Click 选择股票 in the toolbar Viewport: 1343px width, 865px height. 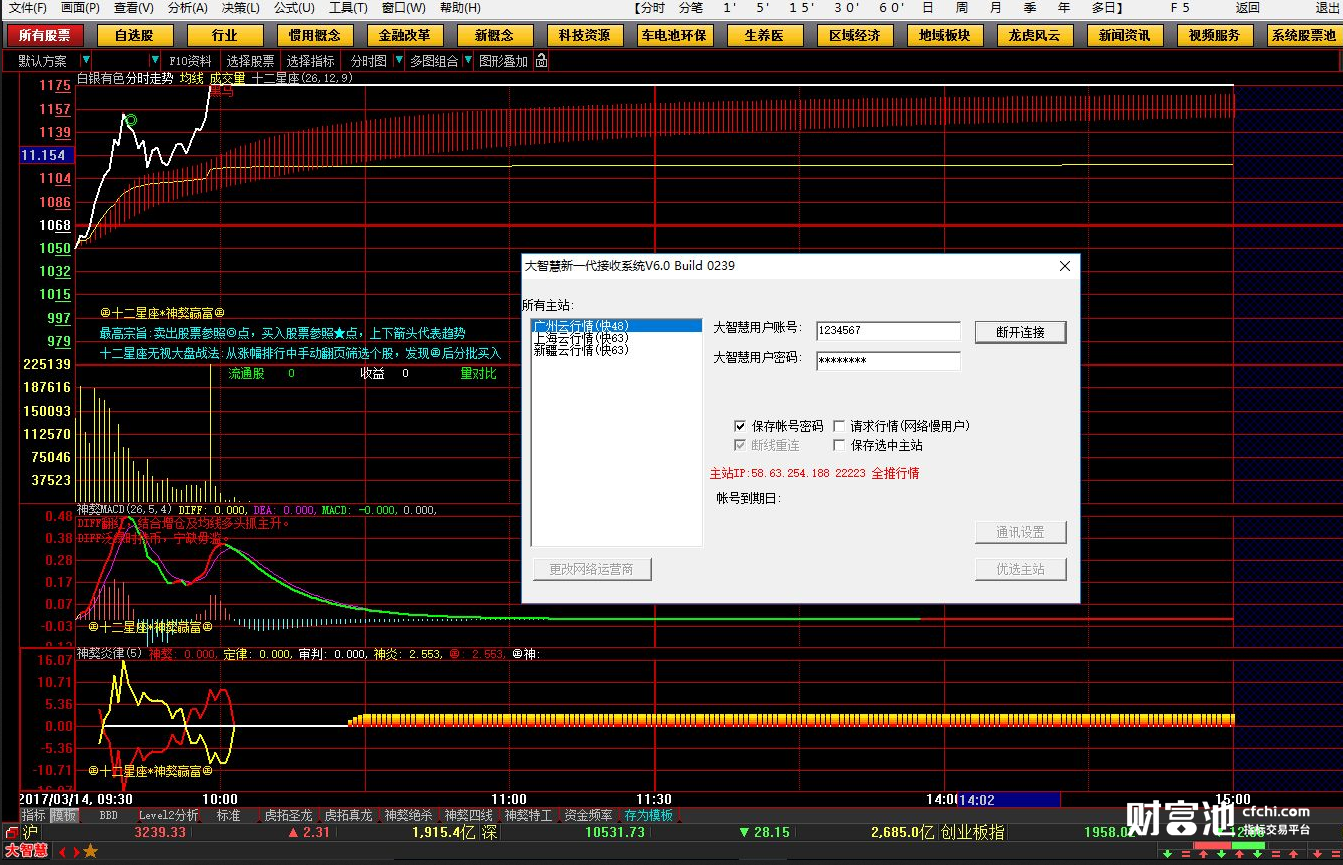point(250,61)
